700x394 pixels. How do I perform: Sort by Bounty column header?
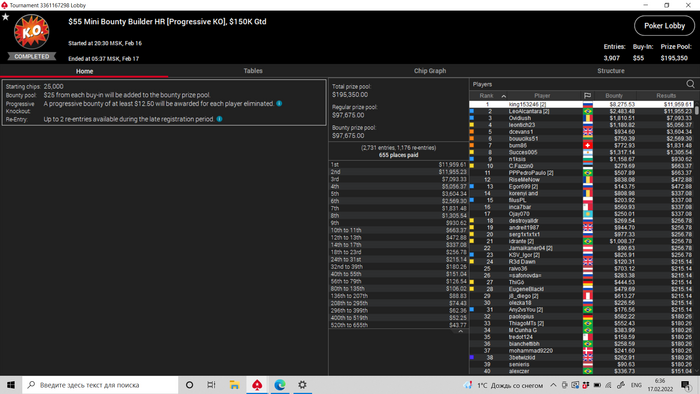(x=614, y=96)
